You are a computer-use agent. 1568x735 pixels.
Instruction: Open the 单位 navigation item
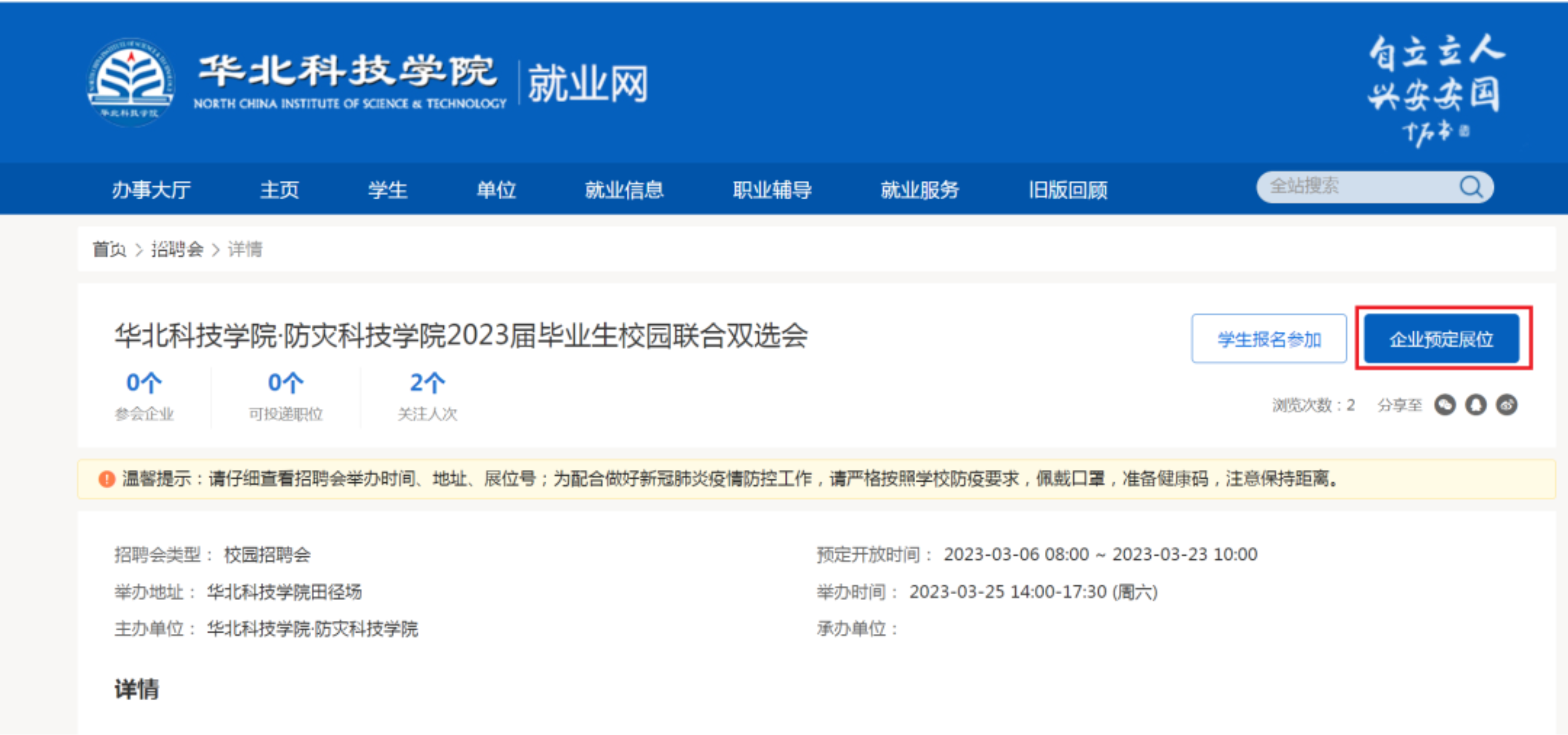click(x=495, y=190)
